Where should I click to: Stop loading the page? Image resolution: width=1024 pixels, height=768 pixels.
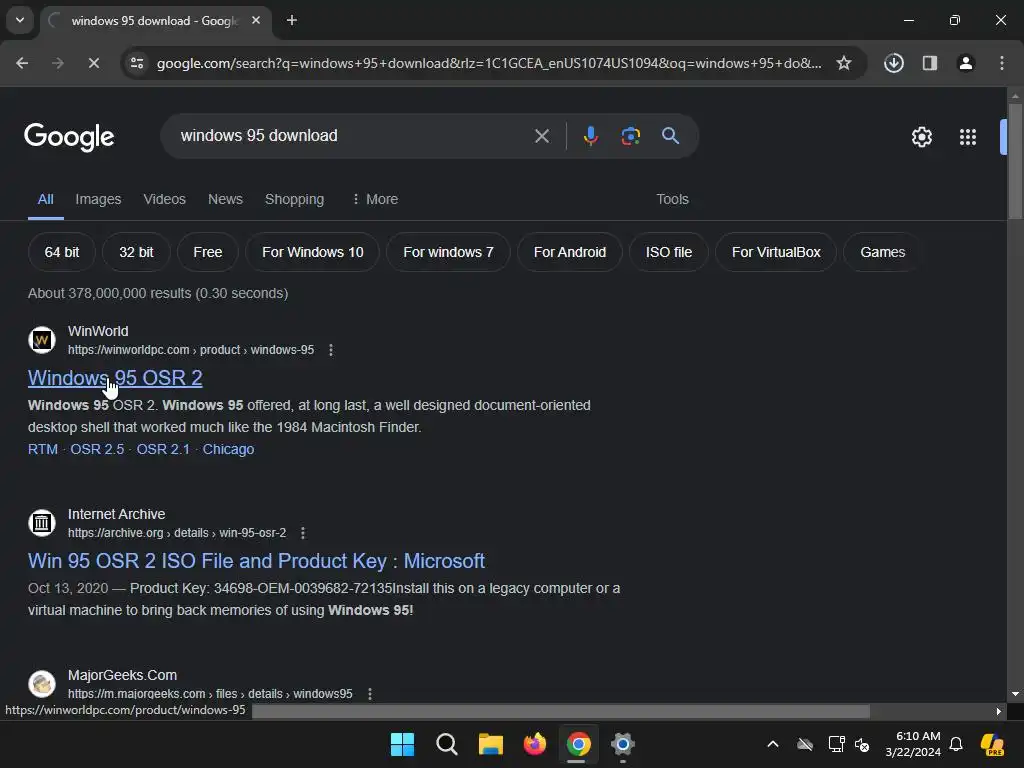[93, 63]
